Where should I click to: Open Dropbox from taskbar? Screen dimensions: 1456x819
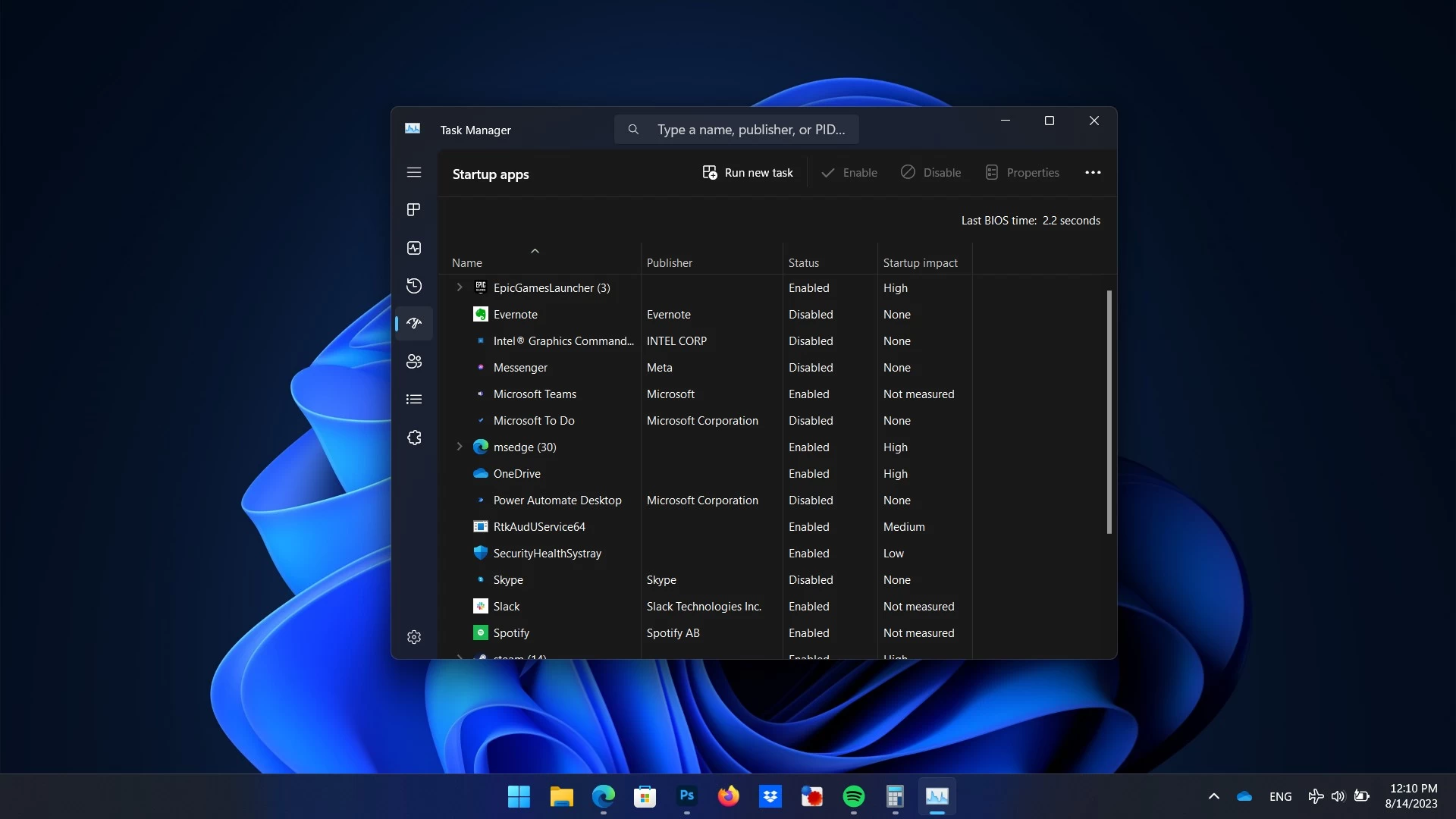(770, 796)
